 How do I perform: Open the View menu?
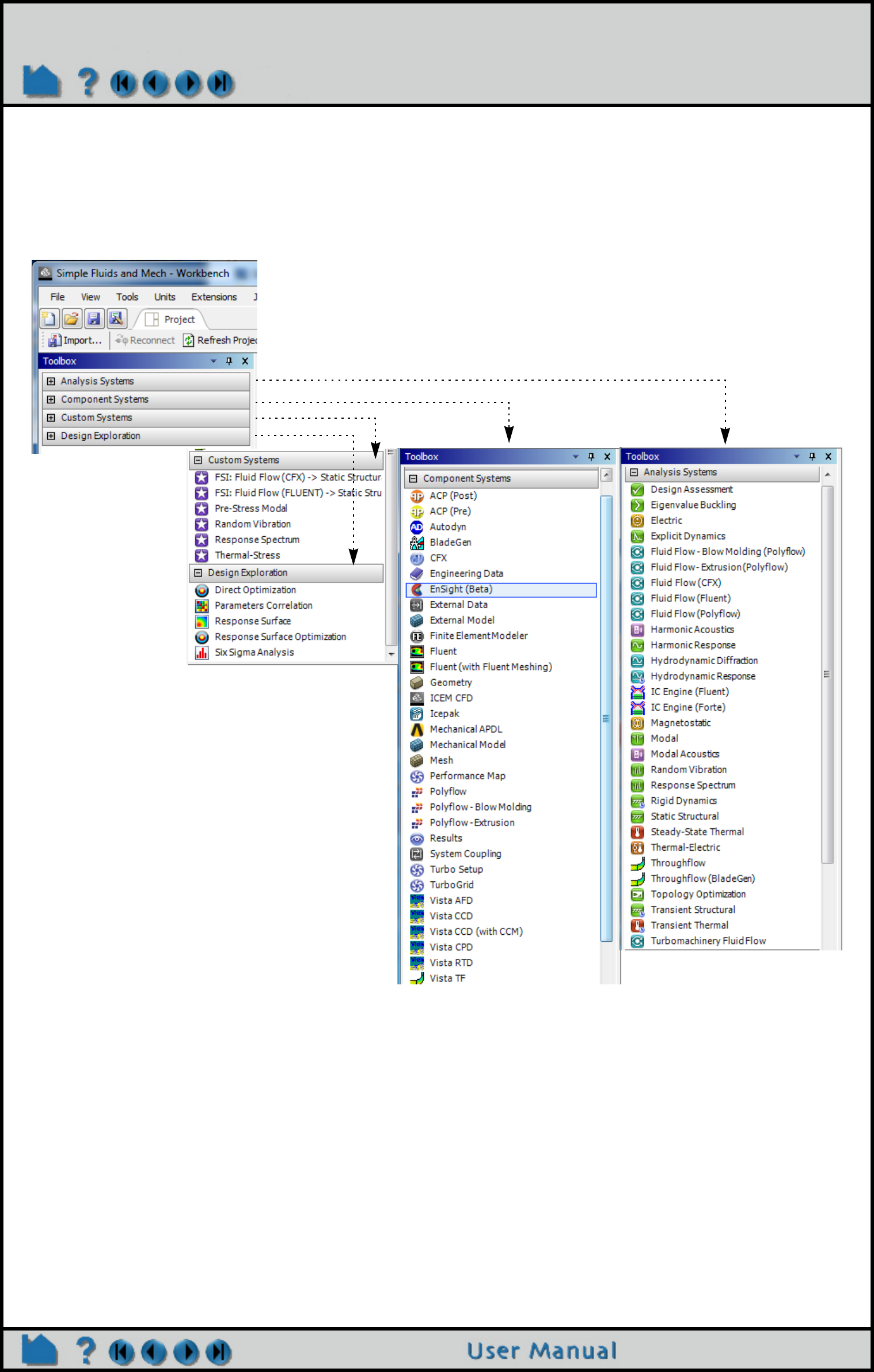pos(90,297)
